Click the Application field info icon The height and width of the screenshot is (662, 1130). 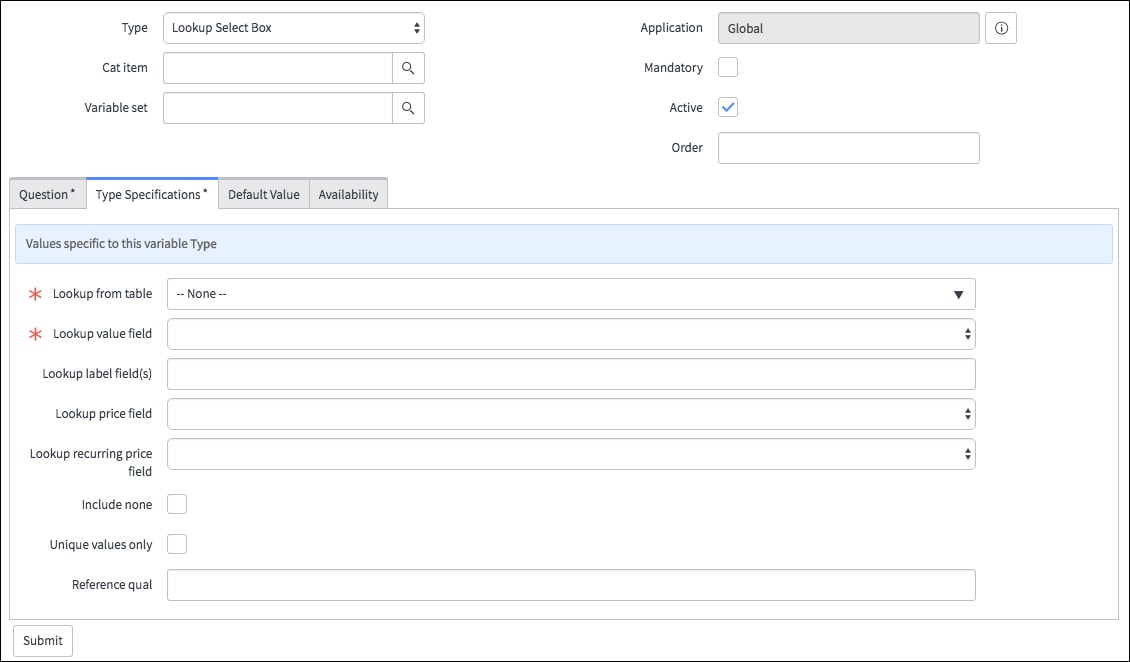1000,27
